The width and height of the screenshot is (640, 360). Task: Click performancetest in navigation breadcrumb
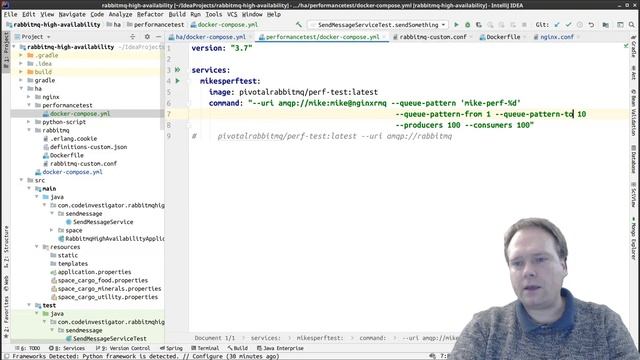pos(159,24)
